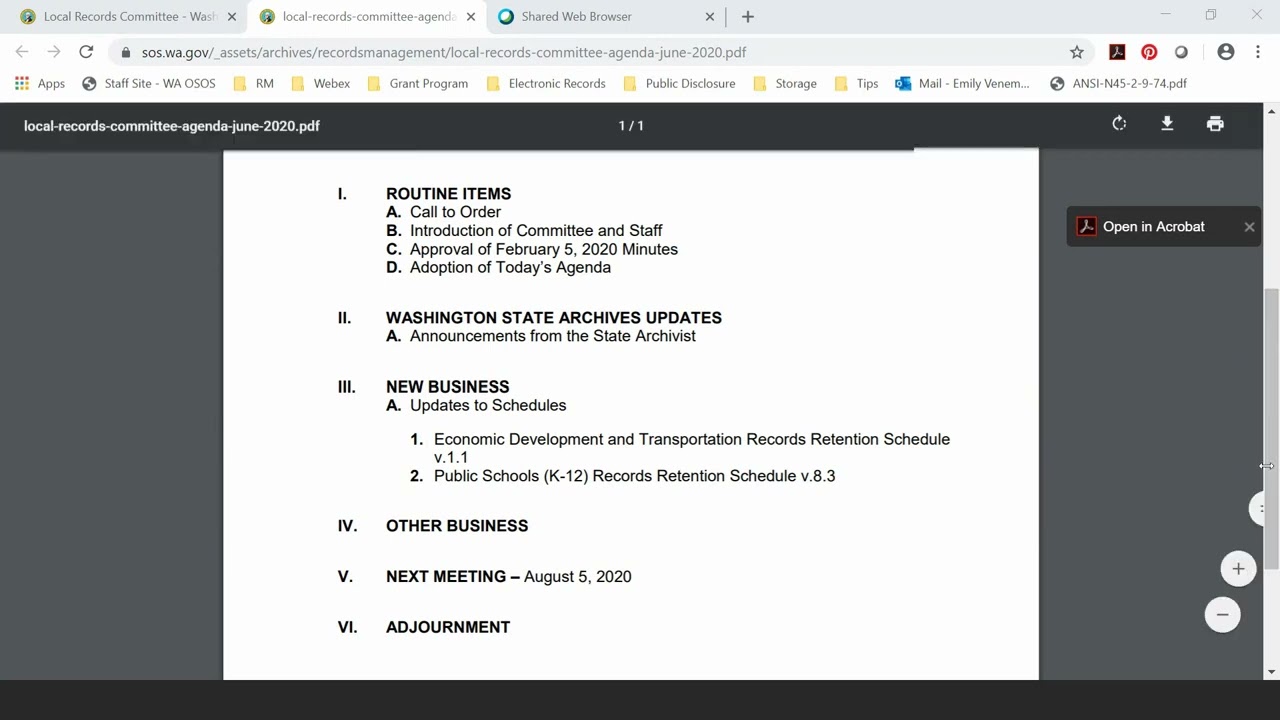The width and height of the screenshot is (1280, 720).
Task: Zoom out of the PDF
Action: [1222, 615]
